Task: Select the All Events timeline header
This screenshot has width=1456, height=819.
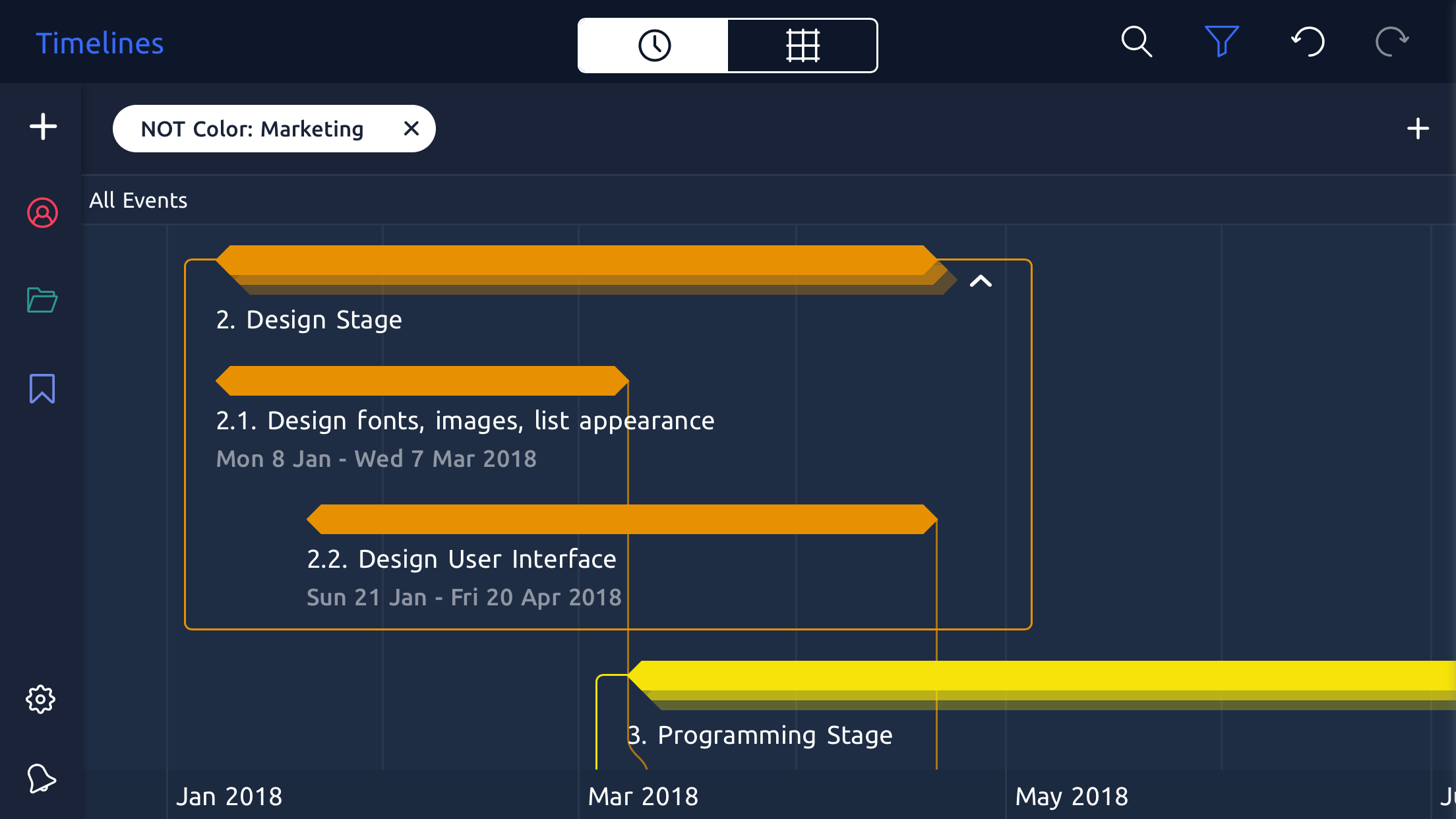Action: (138, 200)
